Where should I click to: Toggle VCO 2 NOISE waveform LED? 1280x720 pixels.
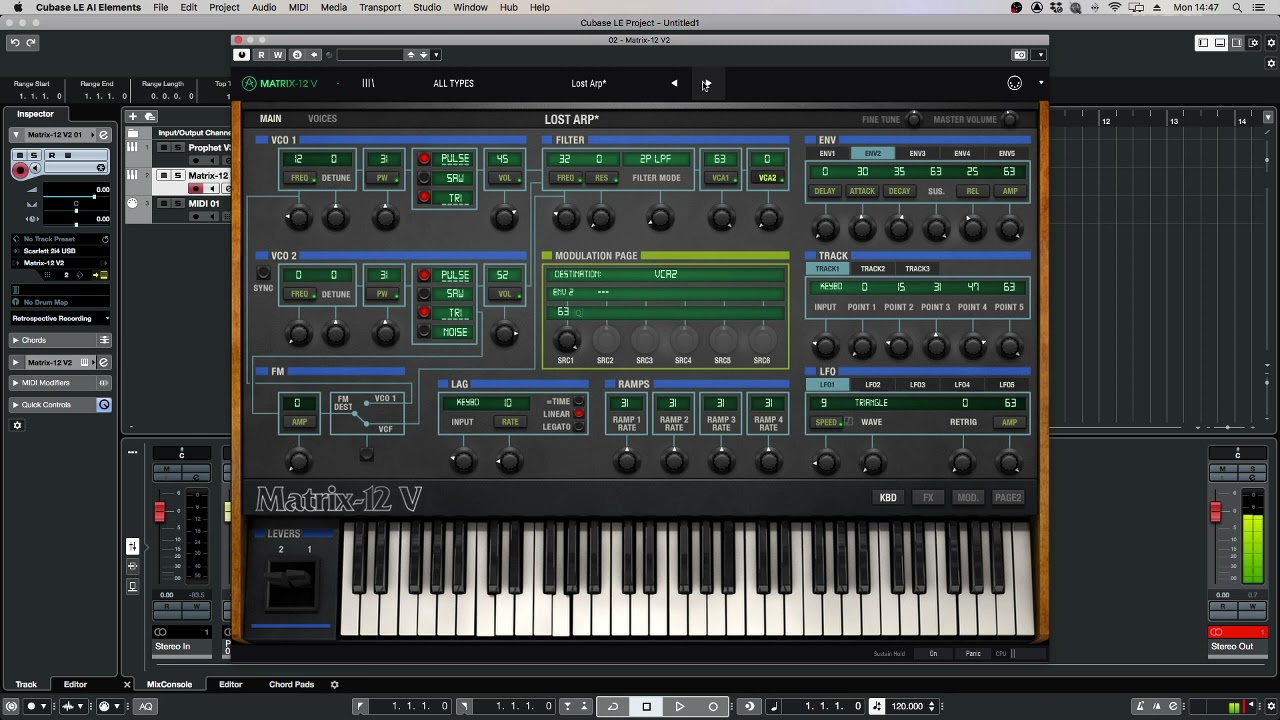point(424,332)
